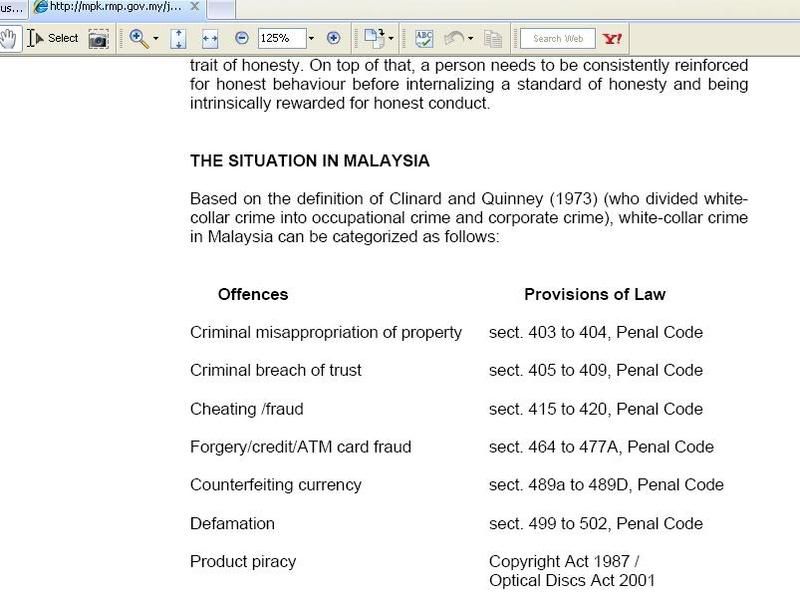Set view to Fit Page height

pyautogui.click(x=179, y=38)
